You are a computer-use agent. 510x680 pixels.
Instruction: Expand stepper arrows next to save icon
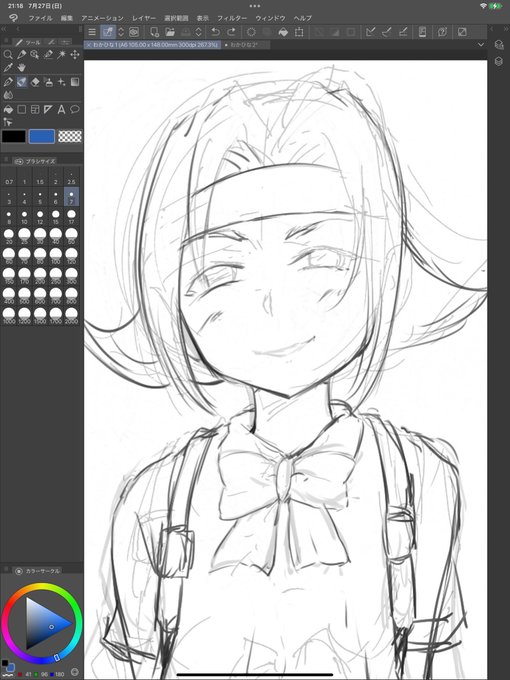point(198,32)
